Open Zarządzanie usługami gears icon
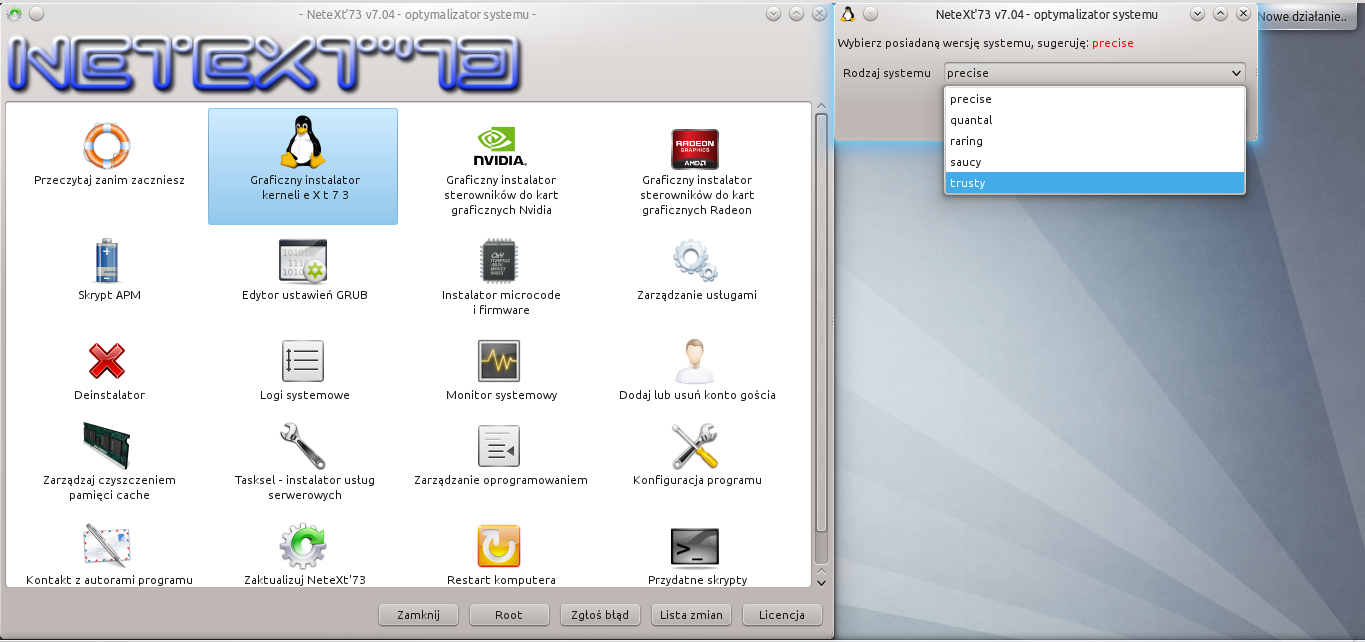 pyautogui.click(x=696, y=260)
